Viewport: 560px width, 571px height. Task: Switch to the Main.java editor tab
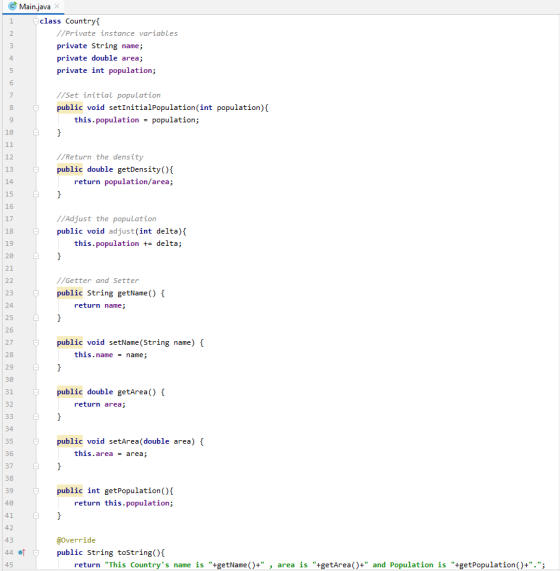33,7
